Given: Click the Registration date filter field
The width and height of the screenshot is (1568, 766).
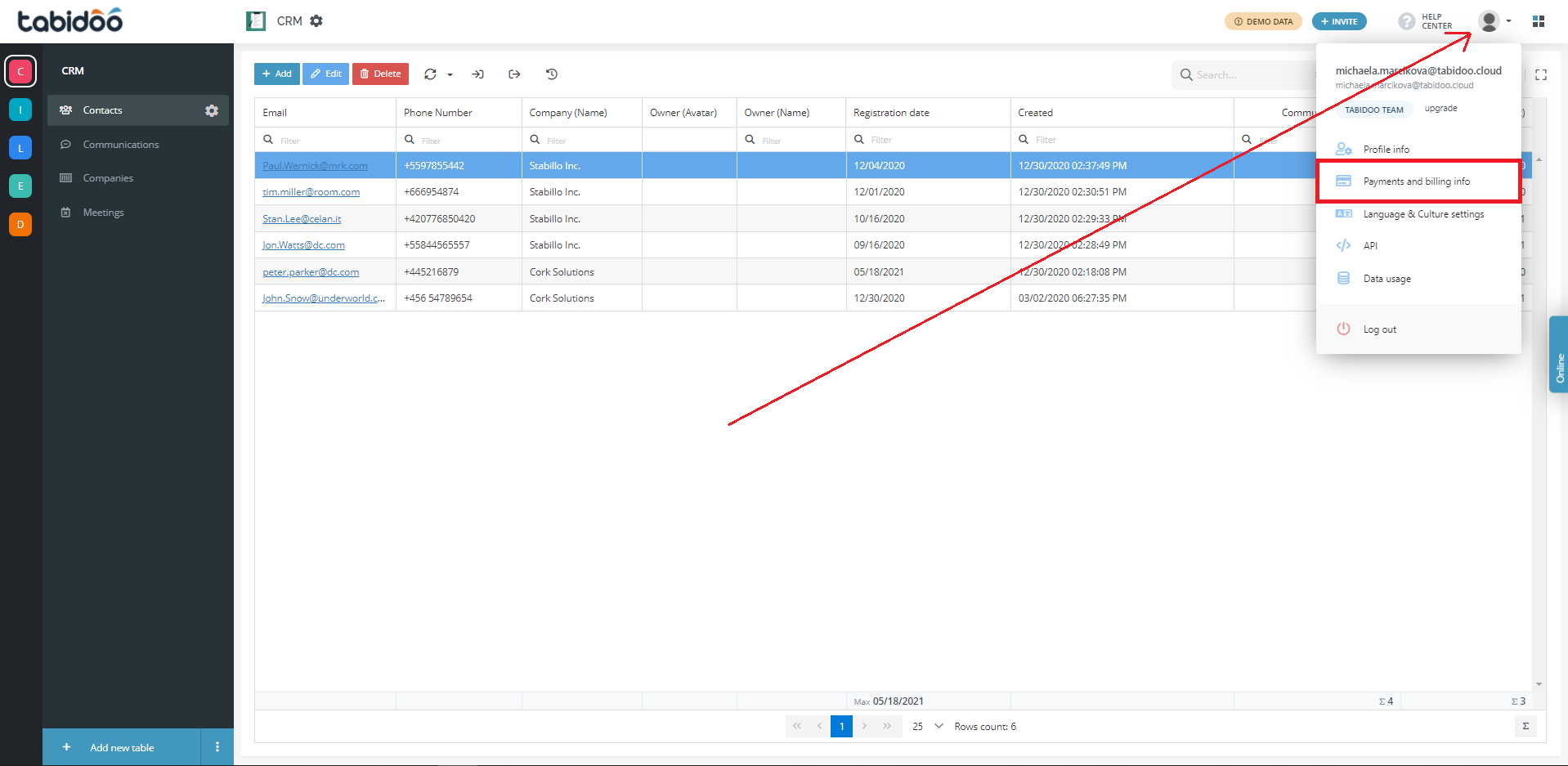Looking at the screenshot, I should [x=928, y=140].
